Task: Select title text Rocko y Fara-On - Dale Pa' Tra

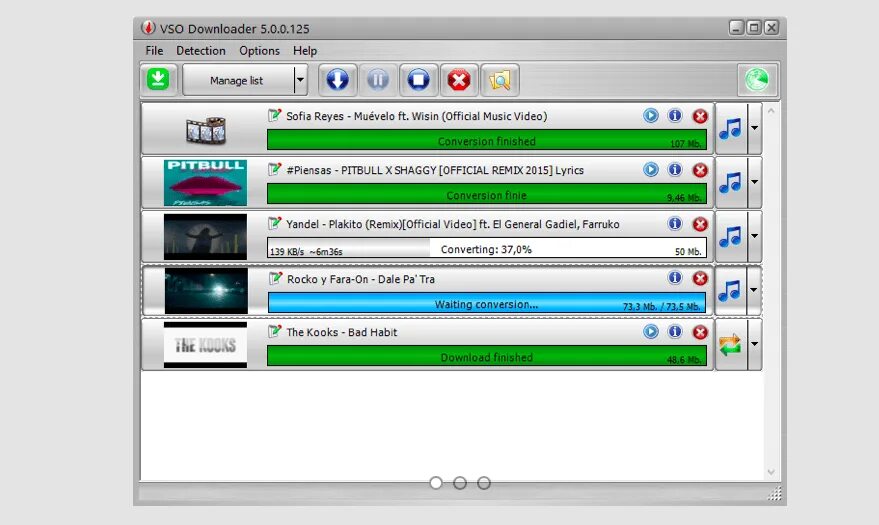Action: pos(360,279)
